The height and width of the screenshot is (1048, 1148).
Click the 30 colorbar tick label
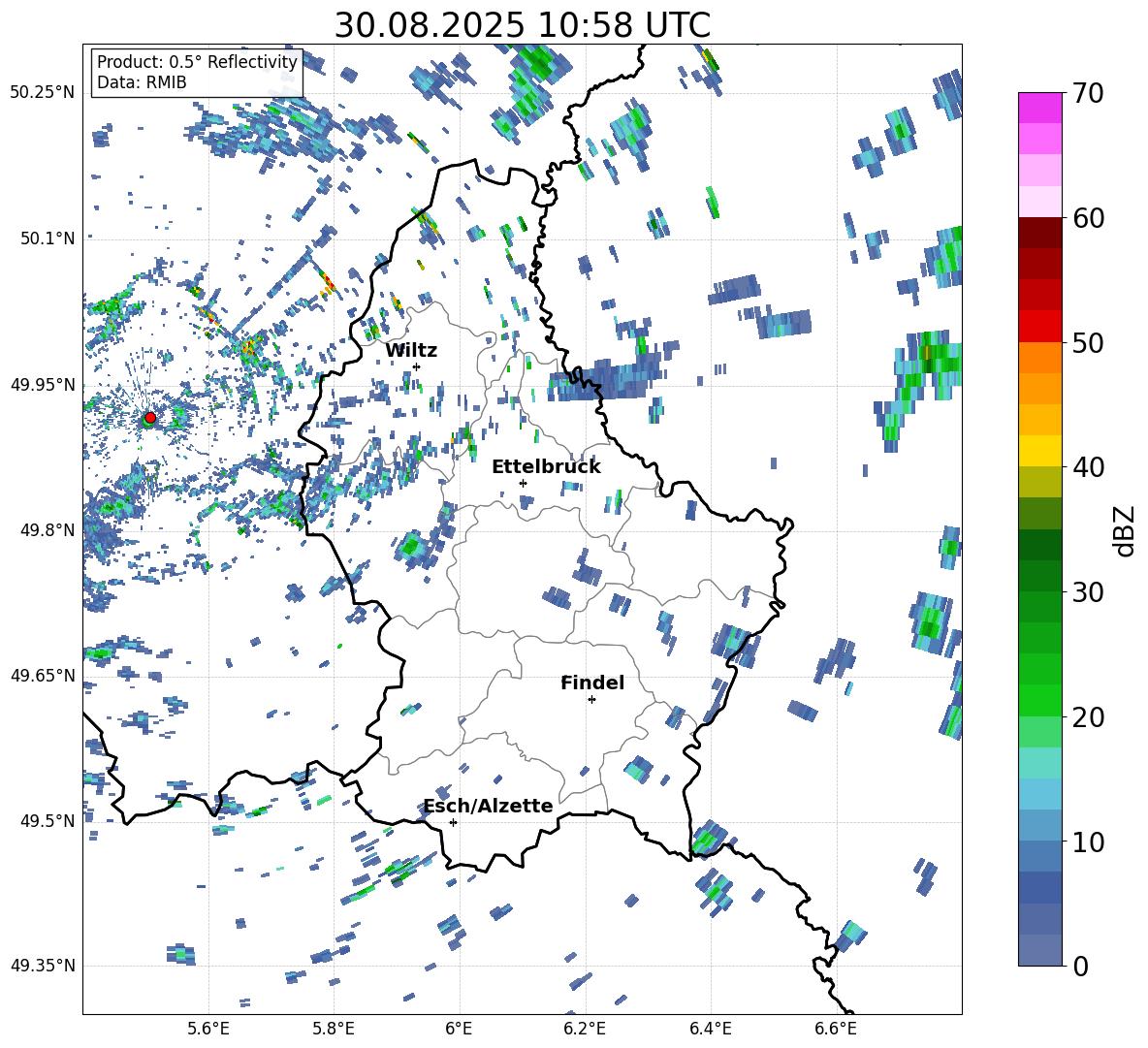(x=1089, y=592)
